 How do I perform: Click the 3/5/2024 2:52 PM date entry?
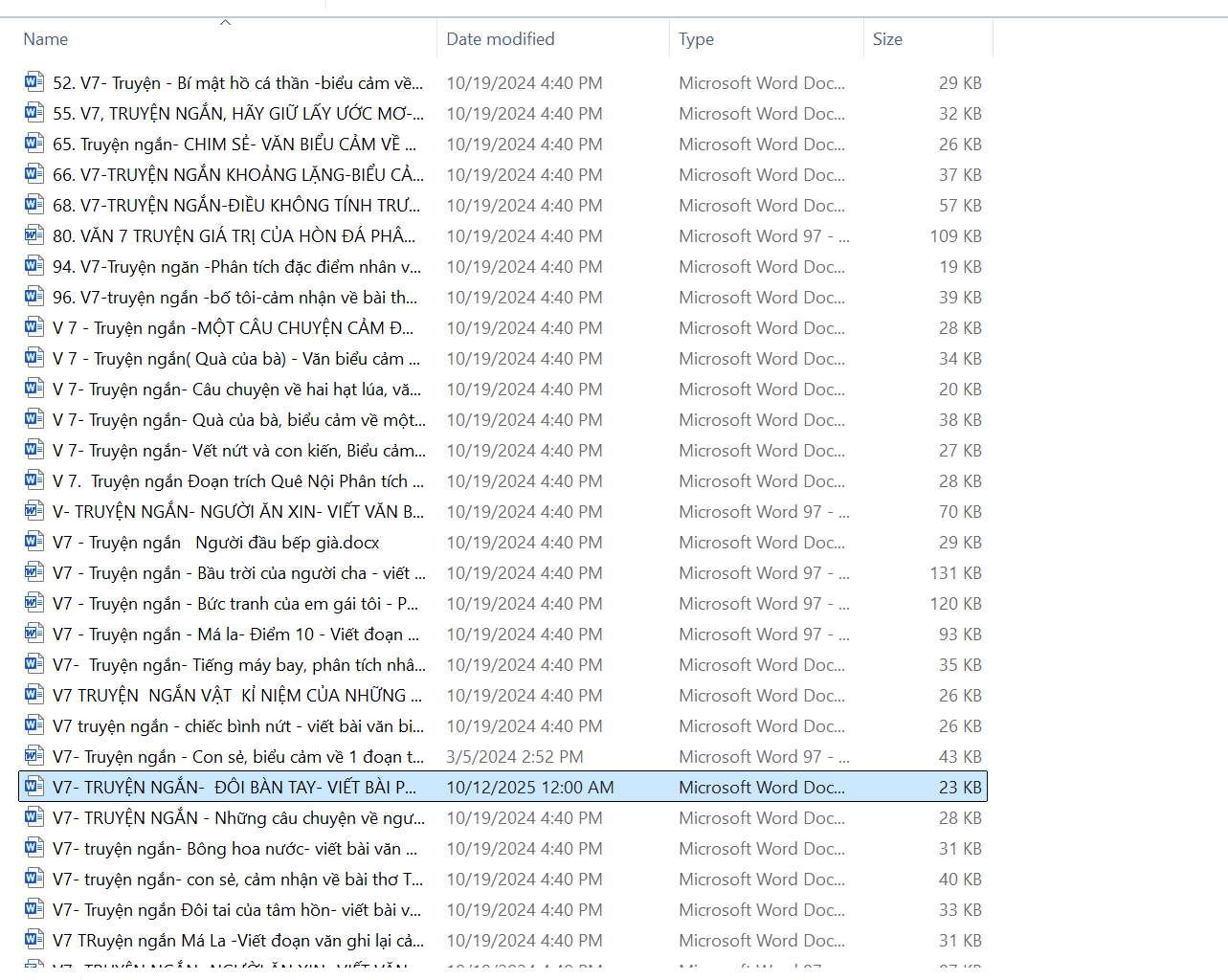click(515, 757)
